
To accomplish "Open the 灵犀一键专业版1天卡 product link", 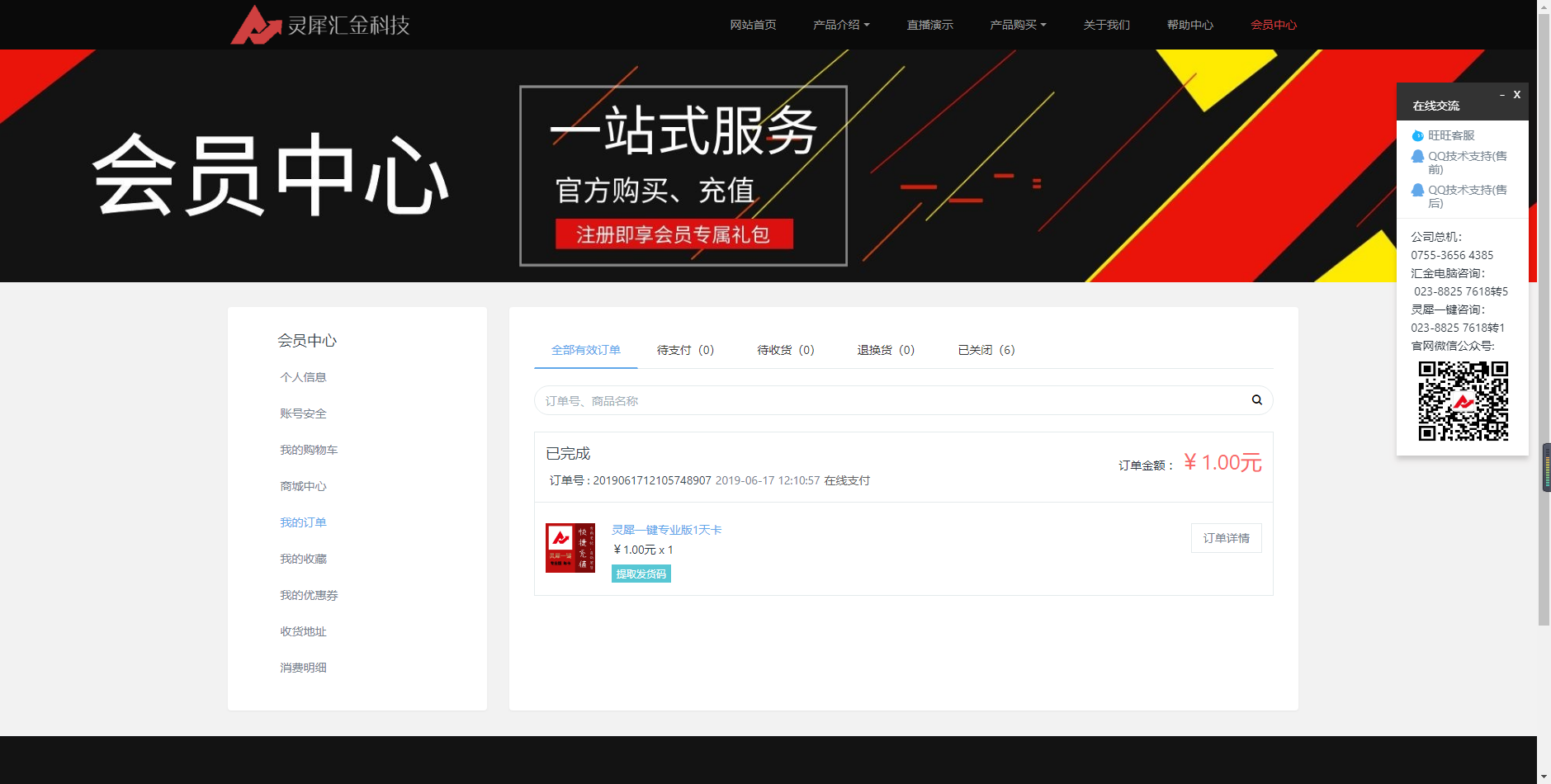I will point(665,529).
